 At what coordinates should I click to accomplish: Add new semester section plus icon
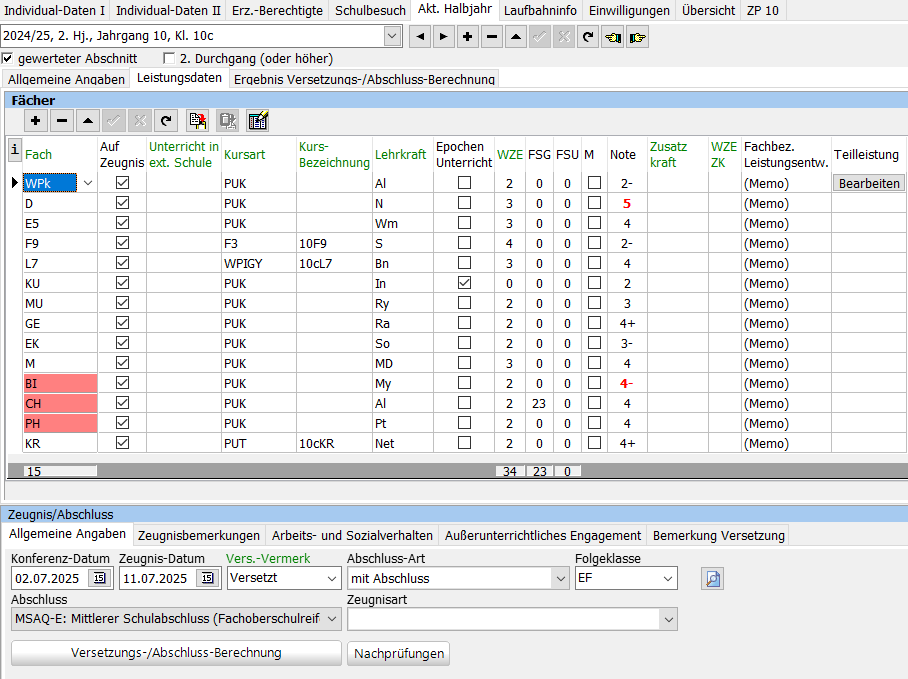[x=467, y=37]
